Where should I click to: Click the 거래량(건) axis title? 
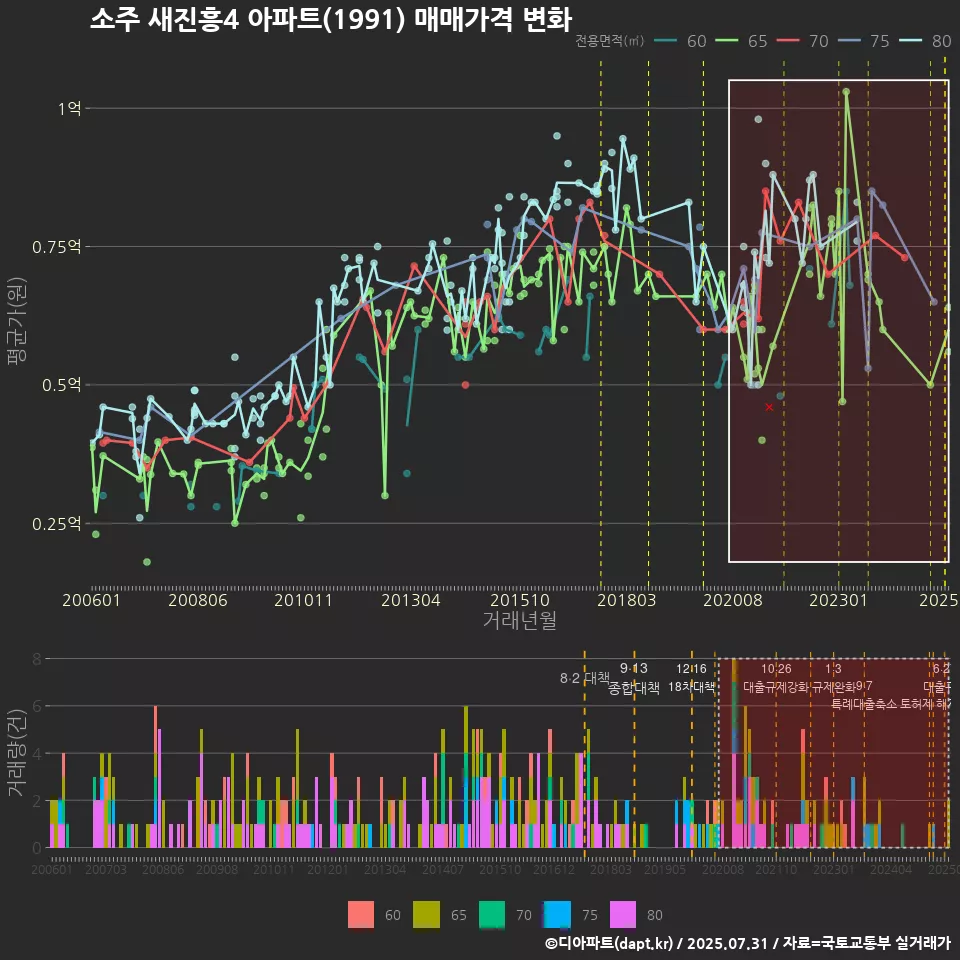click(17, 753)
